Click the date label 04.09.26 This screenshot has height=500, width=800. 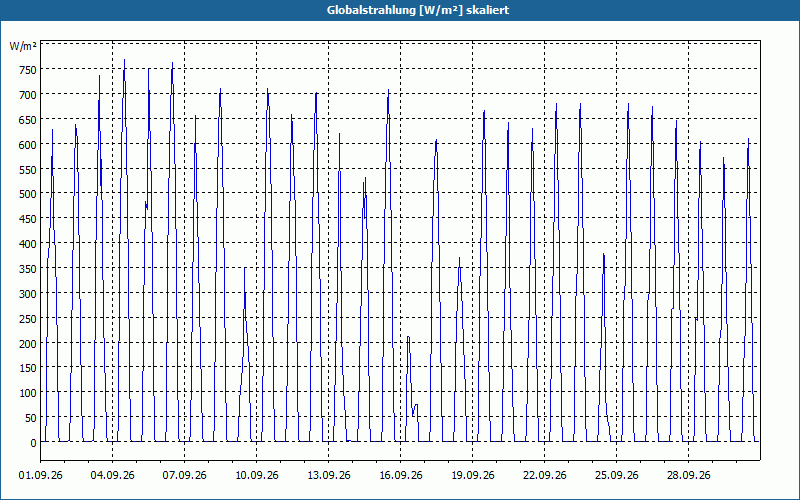[x=112, y=476]
